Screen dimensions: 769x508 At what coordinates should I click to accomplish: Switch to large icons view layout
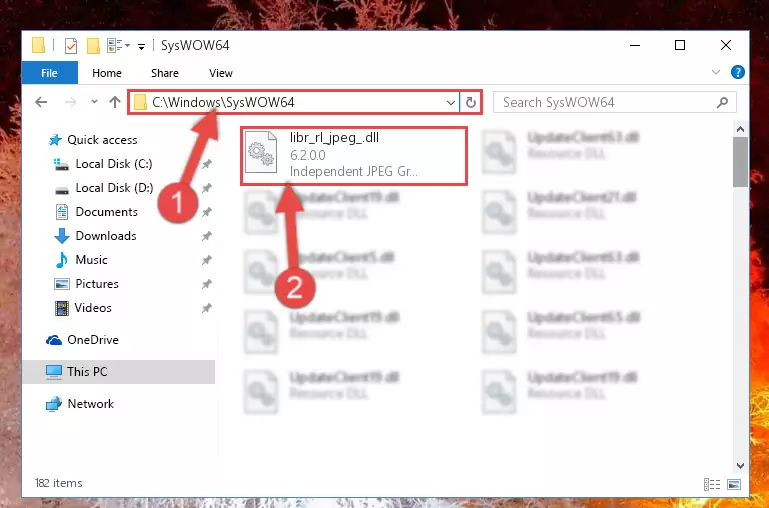coord(734,484)
